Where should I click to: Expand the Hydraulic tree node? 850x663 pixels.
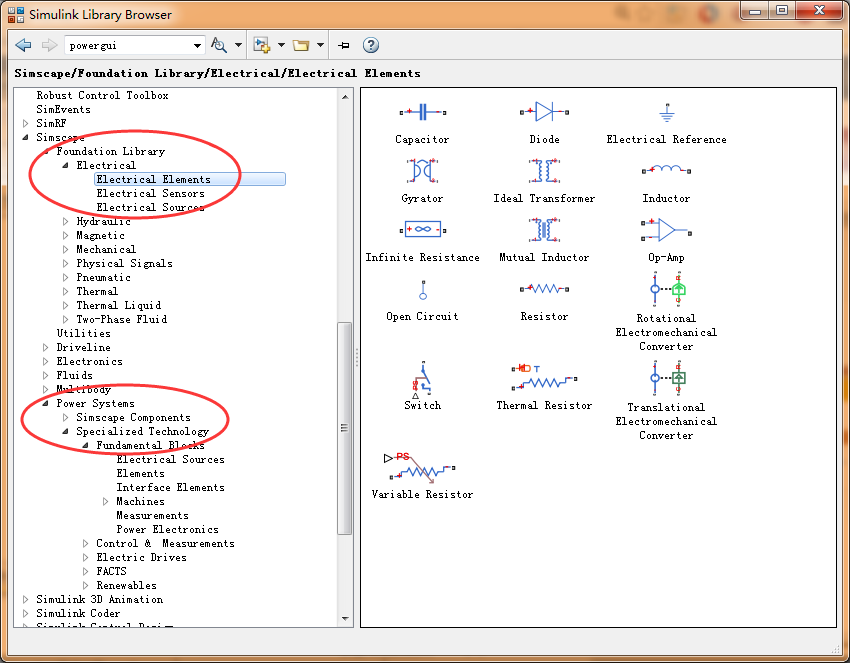pyautogui.click(x=66, y=221)
